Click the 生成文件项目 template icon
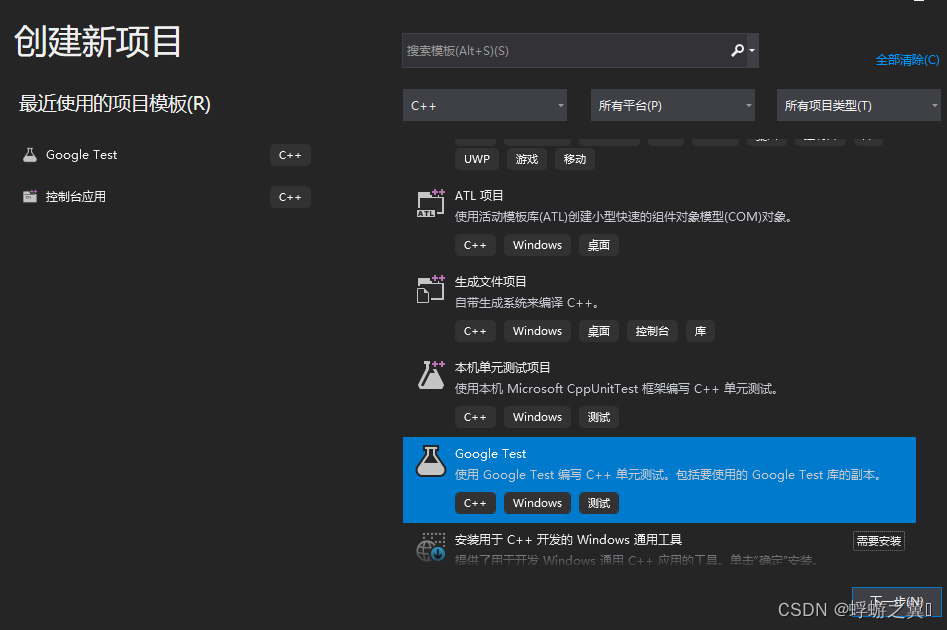 430,289
